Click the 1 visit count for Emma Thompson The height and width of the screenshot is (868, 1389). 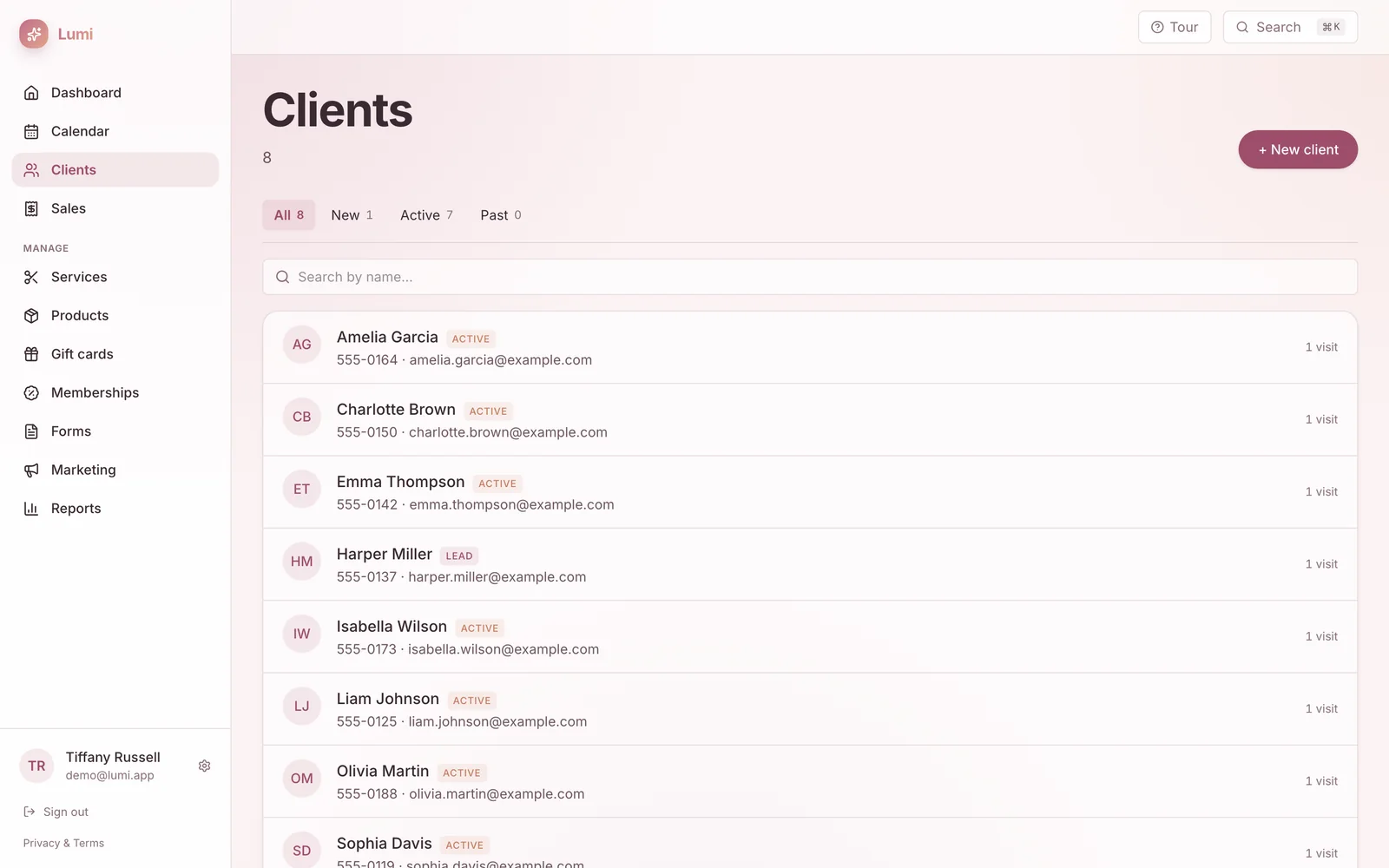pos(1321,492)
